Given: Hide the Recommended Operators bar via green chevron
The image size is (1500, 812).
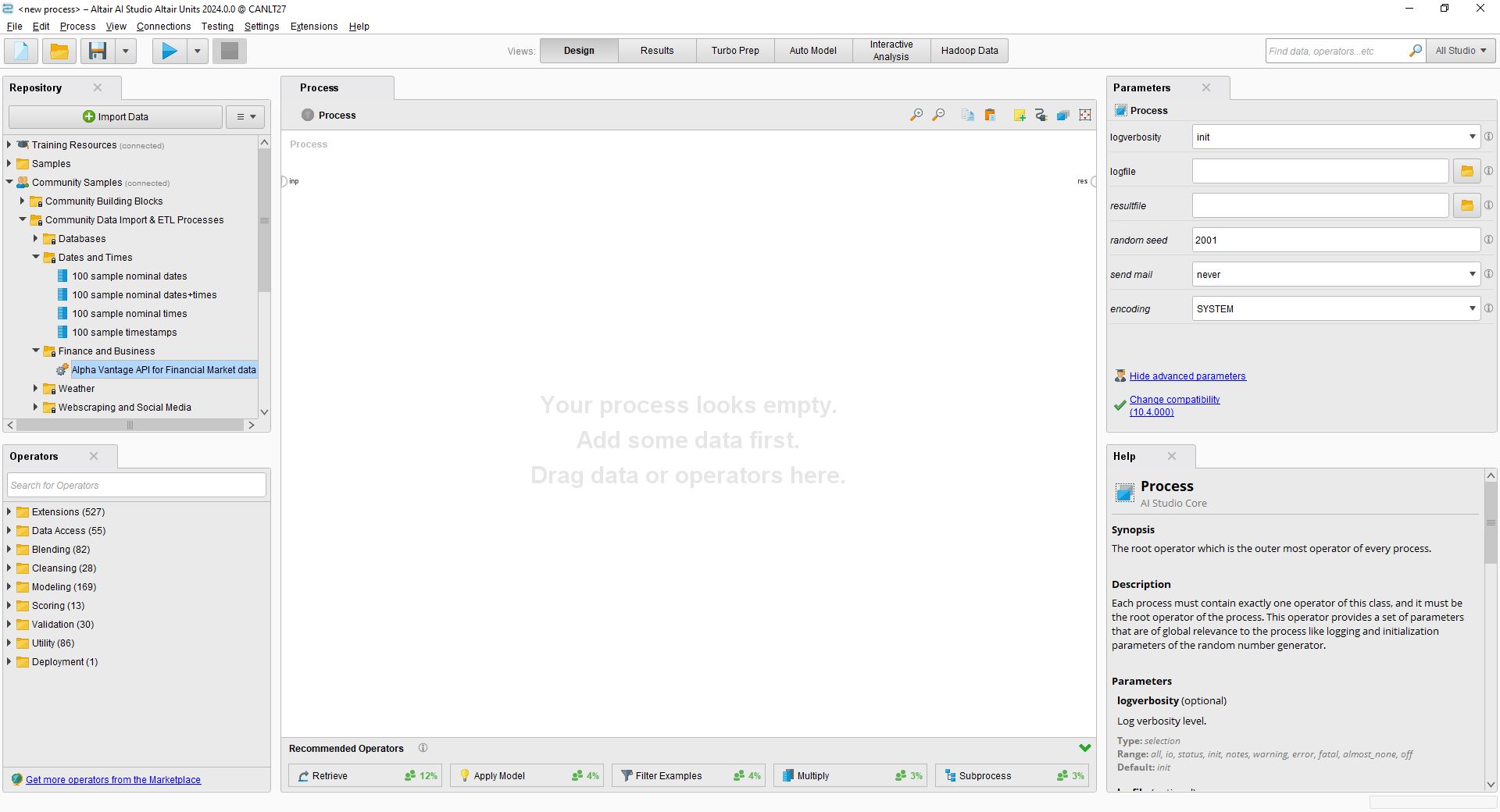Looking at the screenshot, I should click(1084, 748).
